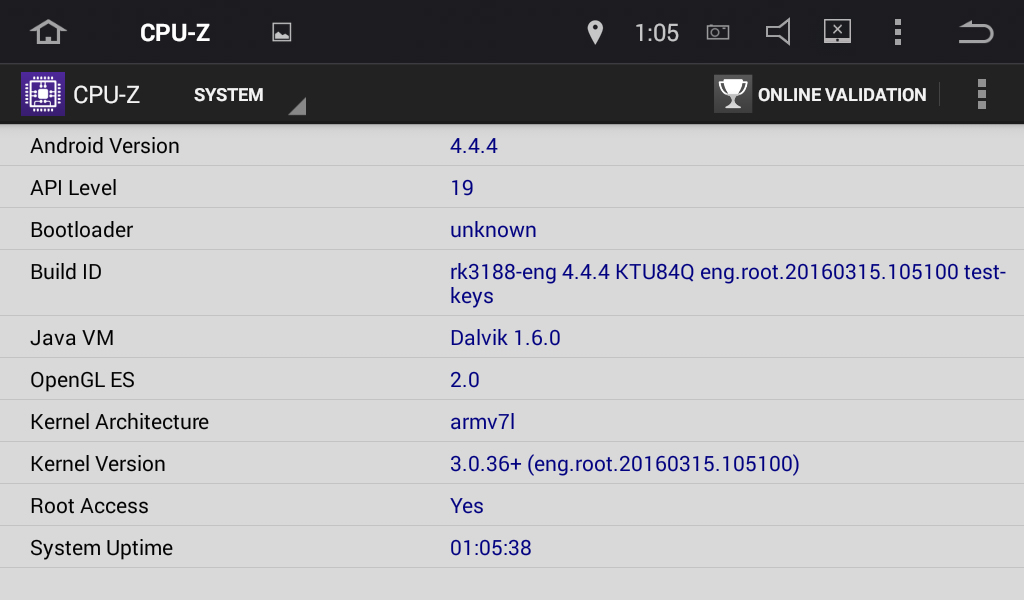Open the picture gallery icon

click(x=281, y=32)
